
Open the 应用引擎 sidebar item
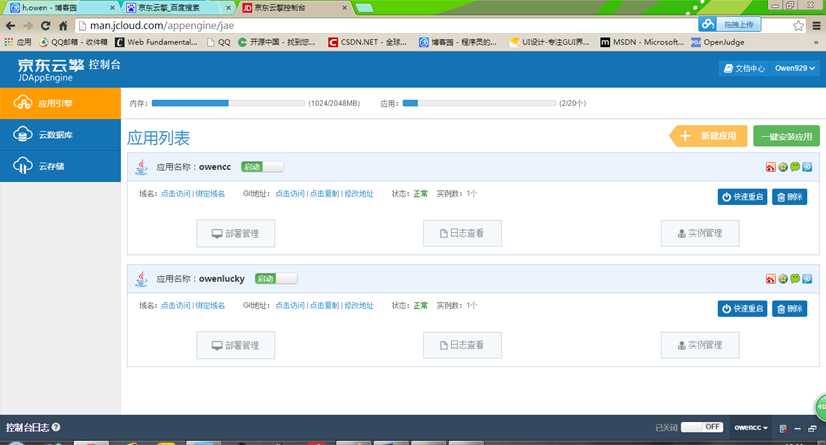60,103
